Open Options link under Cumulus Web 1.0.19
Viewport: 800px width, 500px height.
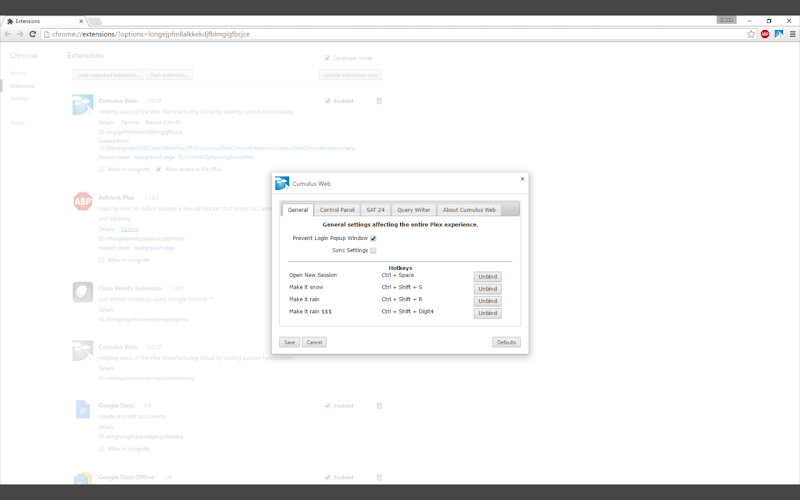[130, 122]
